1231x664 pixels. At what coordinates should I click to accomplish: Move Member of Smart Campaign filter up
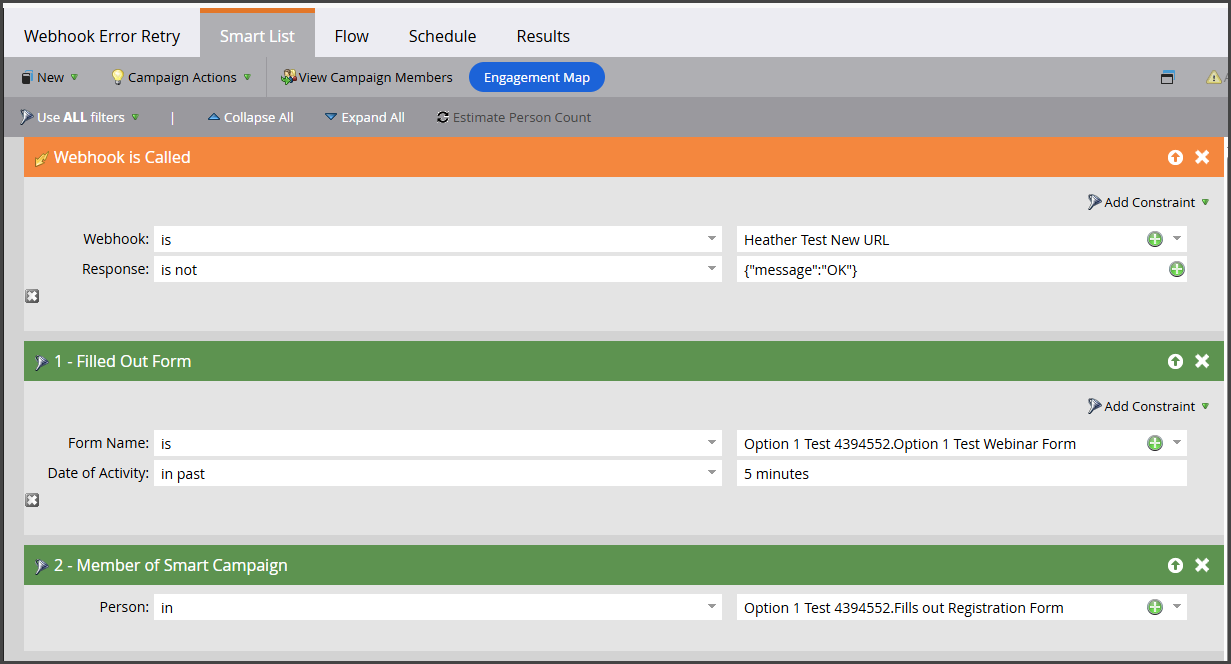1175,565
